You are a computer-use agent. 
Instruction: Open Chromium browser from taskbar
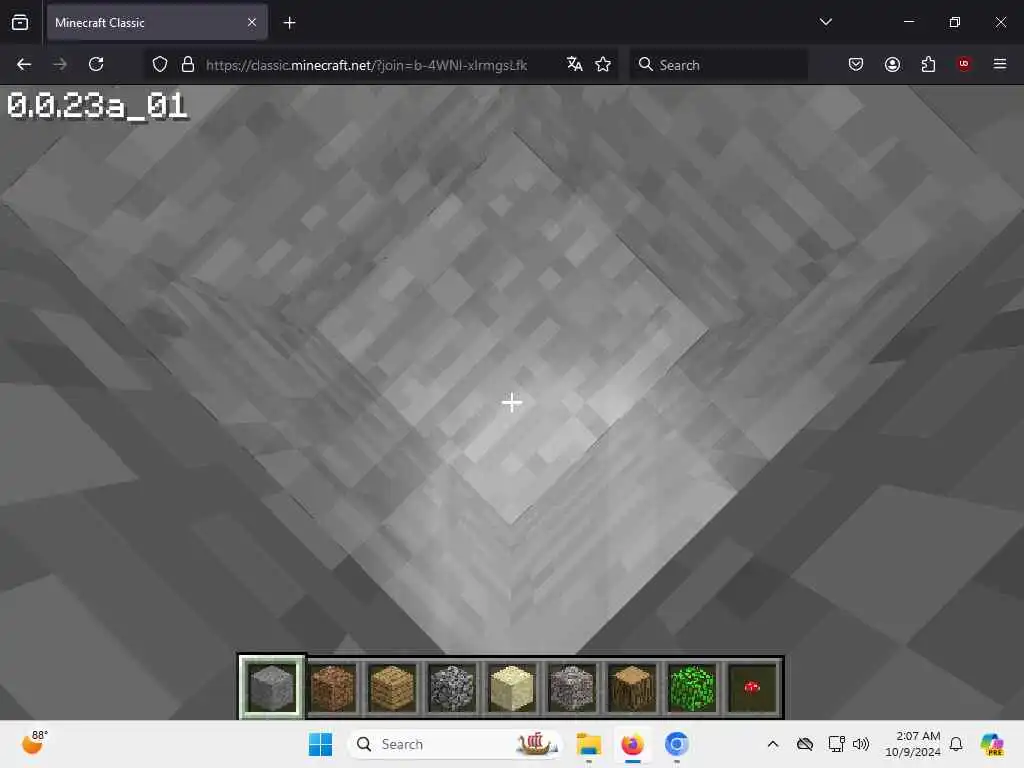click(x=677, y=744)
